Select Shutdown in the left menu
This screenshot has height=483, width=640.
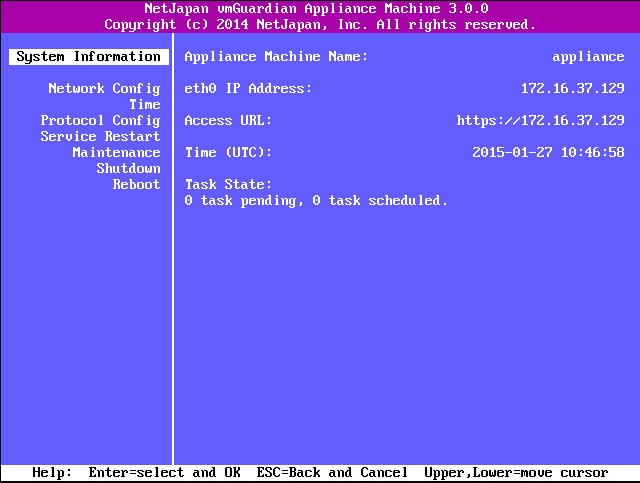point(128,168)
